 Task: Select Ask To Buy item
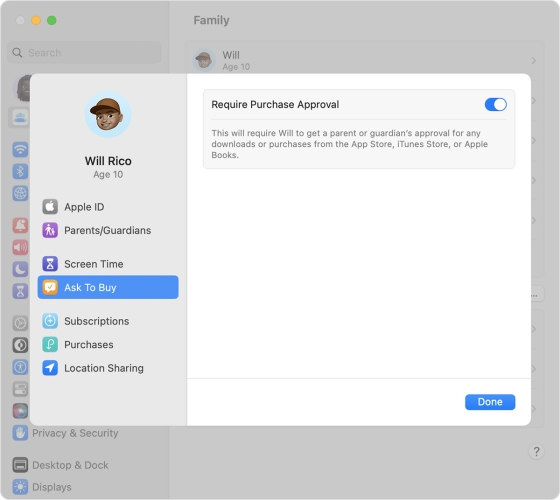108,287
